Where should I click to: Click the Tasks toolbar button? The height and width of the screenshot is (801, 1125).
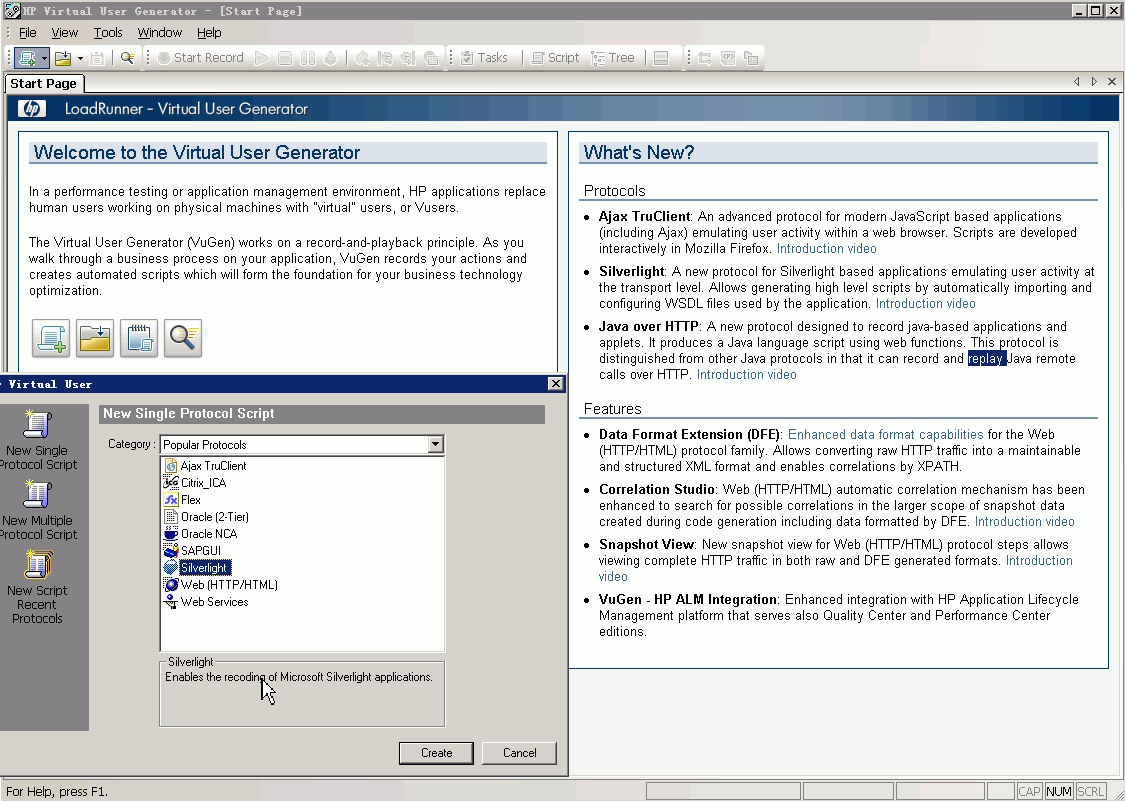484,58
